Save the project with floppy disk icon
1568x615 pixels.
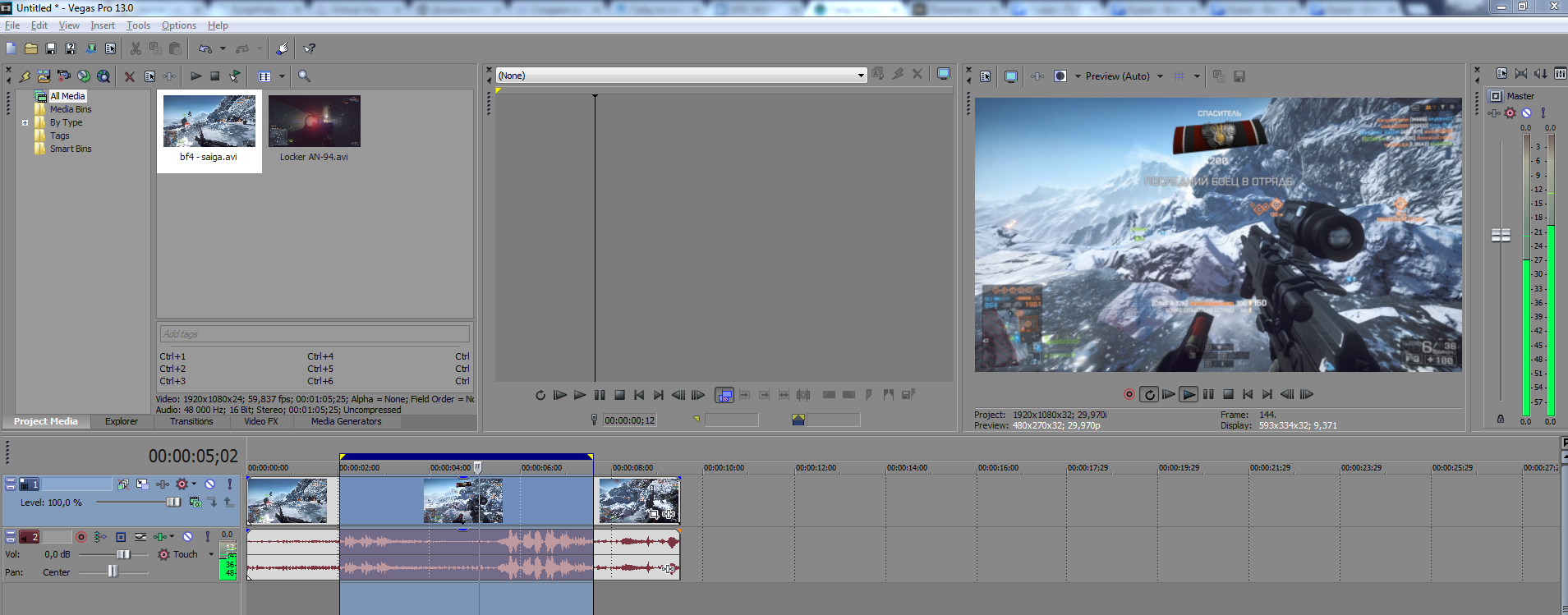pyautogui.click(x=51, y=49)
